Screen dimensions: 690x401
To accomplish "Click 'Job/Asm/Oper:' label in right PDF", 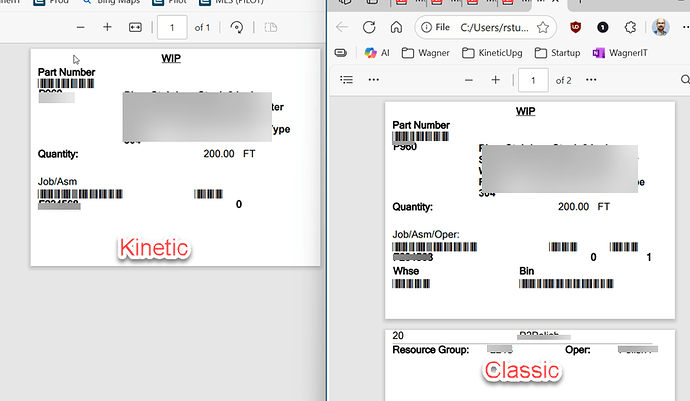I will (426, 235).
